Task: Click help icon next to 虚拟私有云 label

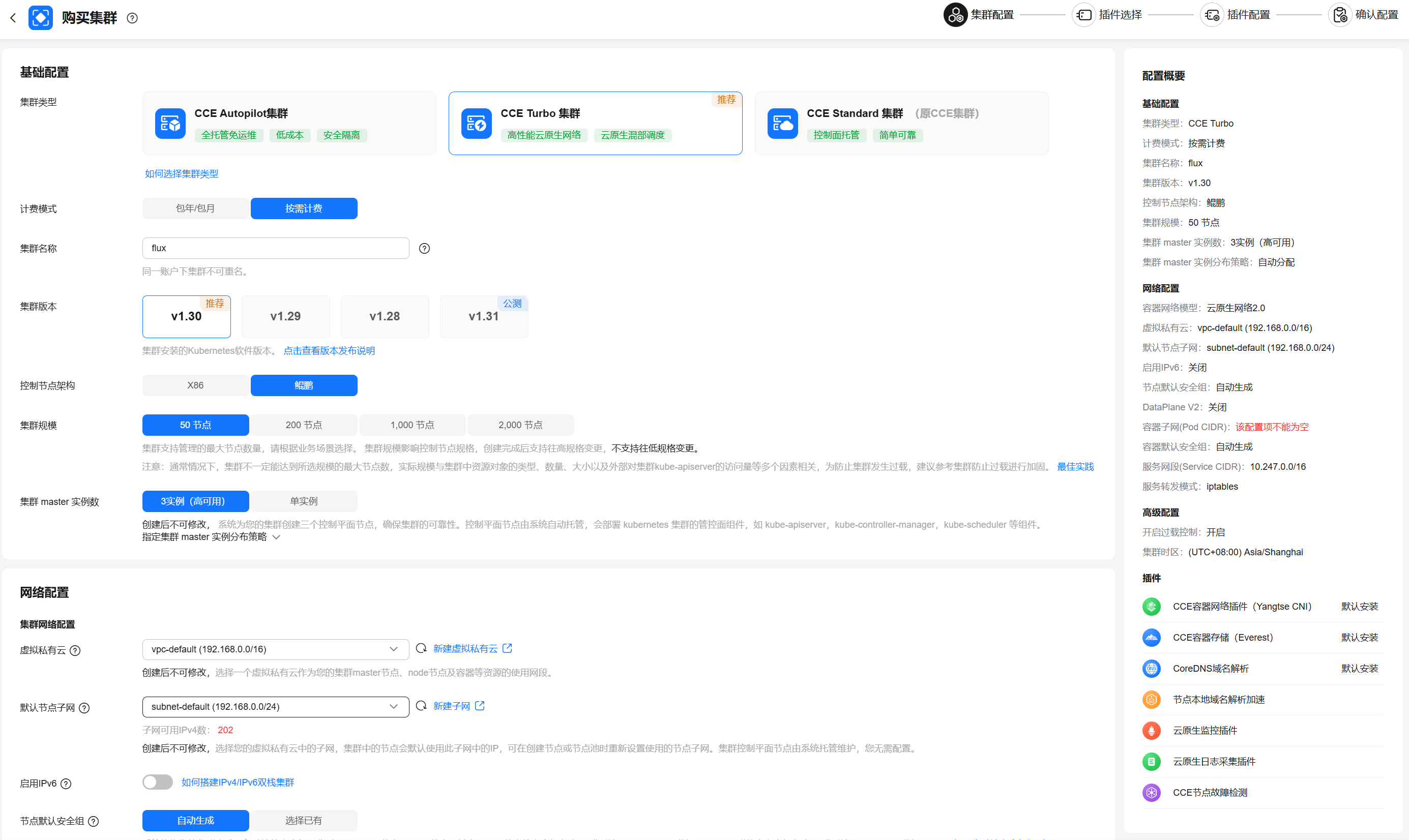Action: point(75,650)
